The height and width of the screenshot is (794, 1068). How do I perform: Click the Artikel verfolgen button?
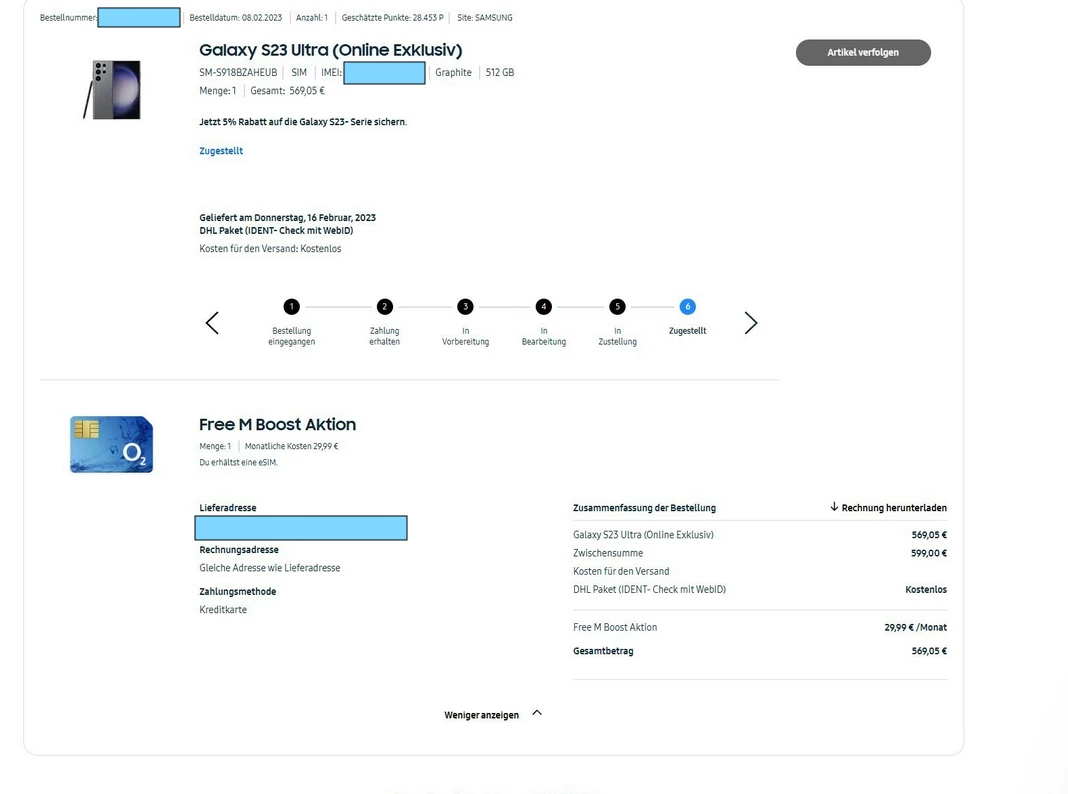click(x=863, y=52)
